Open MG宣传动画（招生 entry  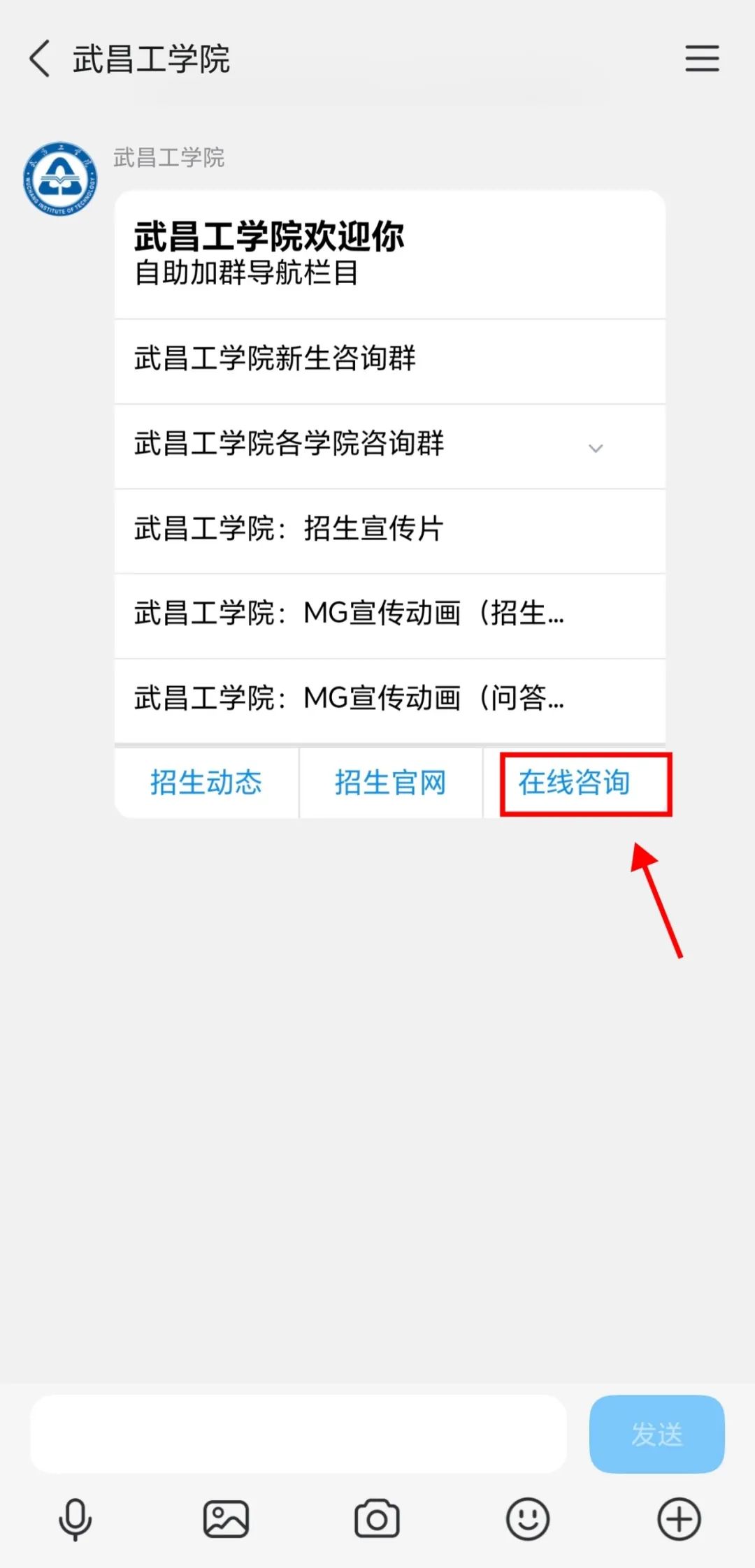tap(390, 616)
